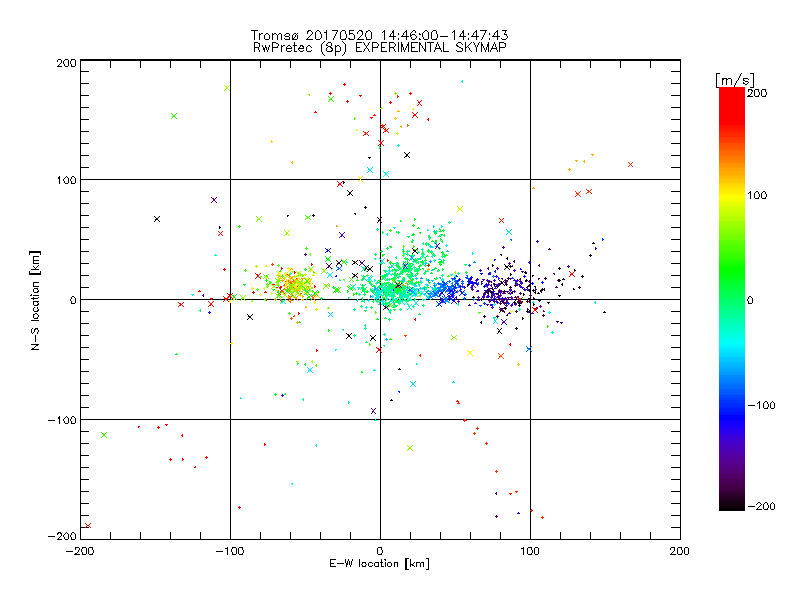Click the colorbar '0' label
The width and height of the screenshot is (800, 600).
click(x=750, y=300)
